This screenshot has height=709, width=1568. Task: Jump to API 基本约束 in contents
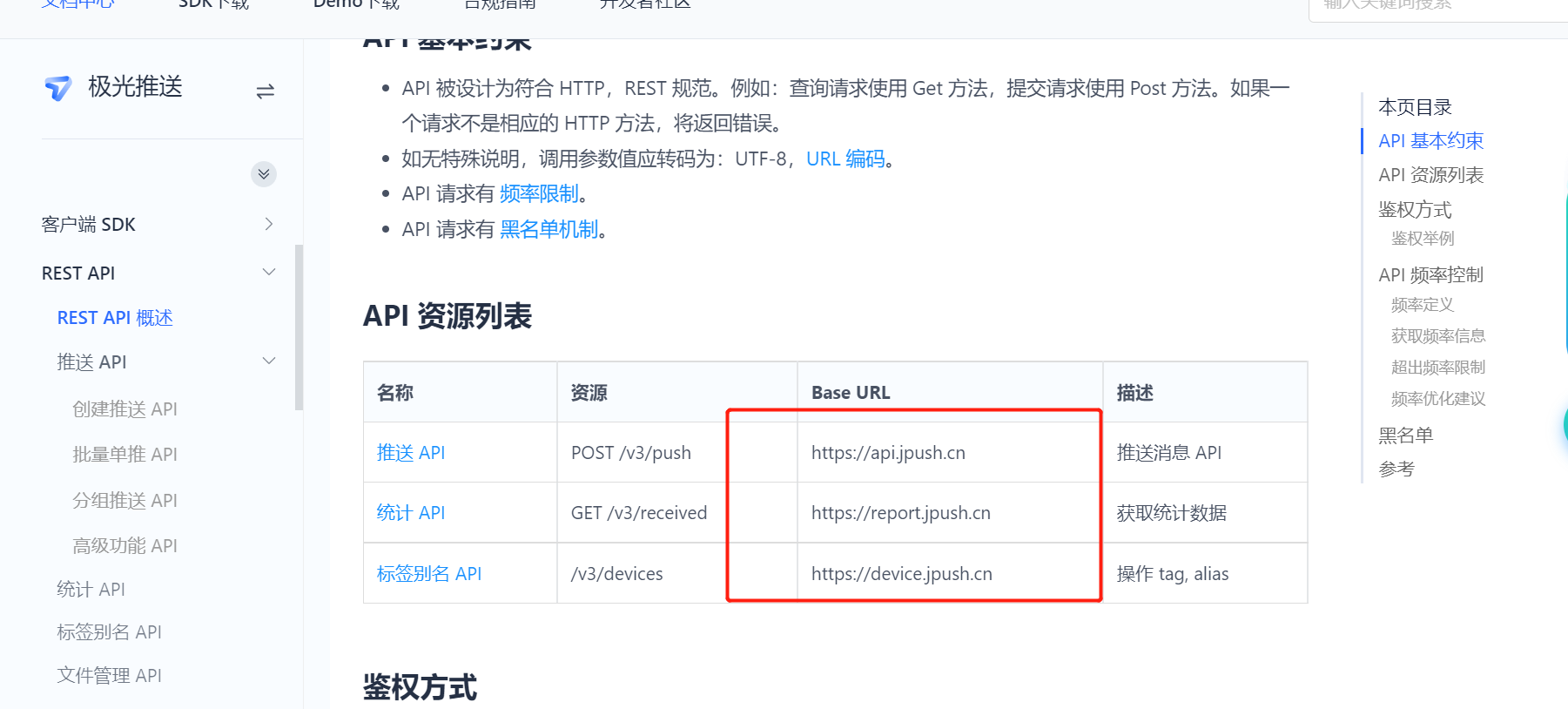pos(1431,140)
